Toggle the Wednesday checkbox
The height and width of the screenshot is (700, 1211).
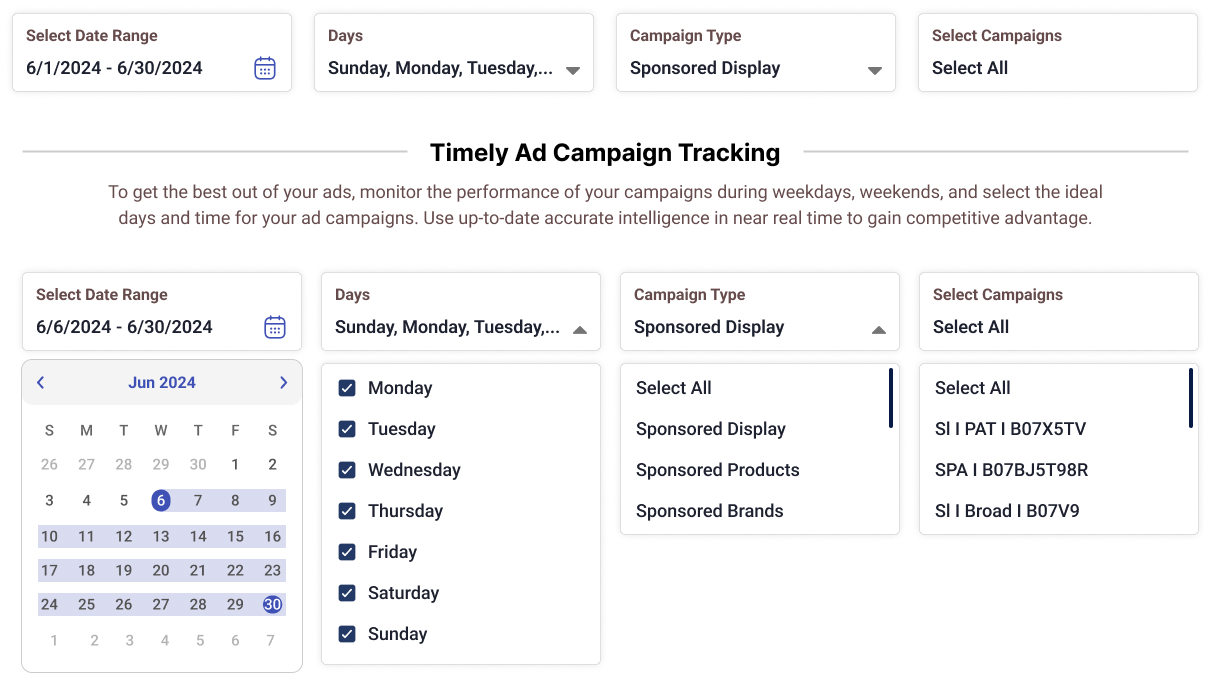click(347, 470)
